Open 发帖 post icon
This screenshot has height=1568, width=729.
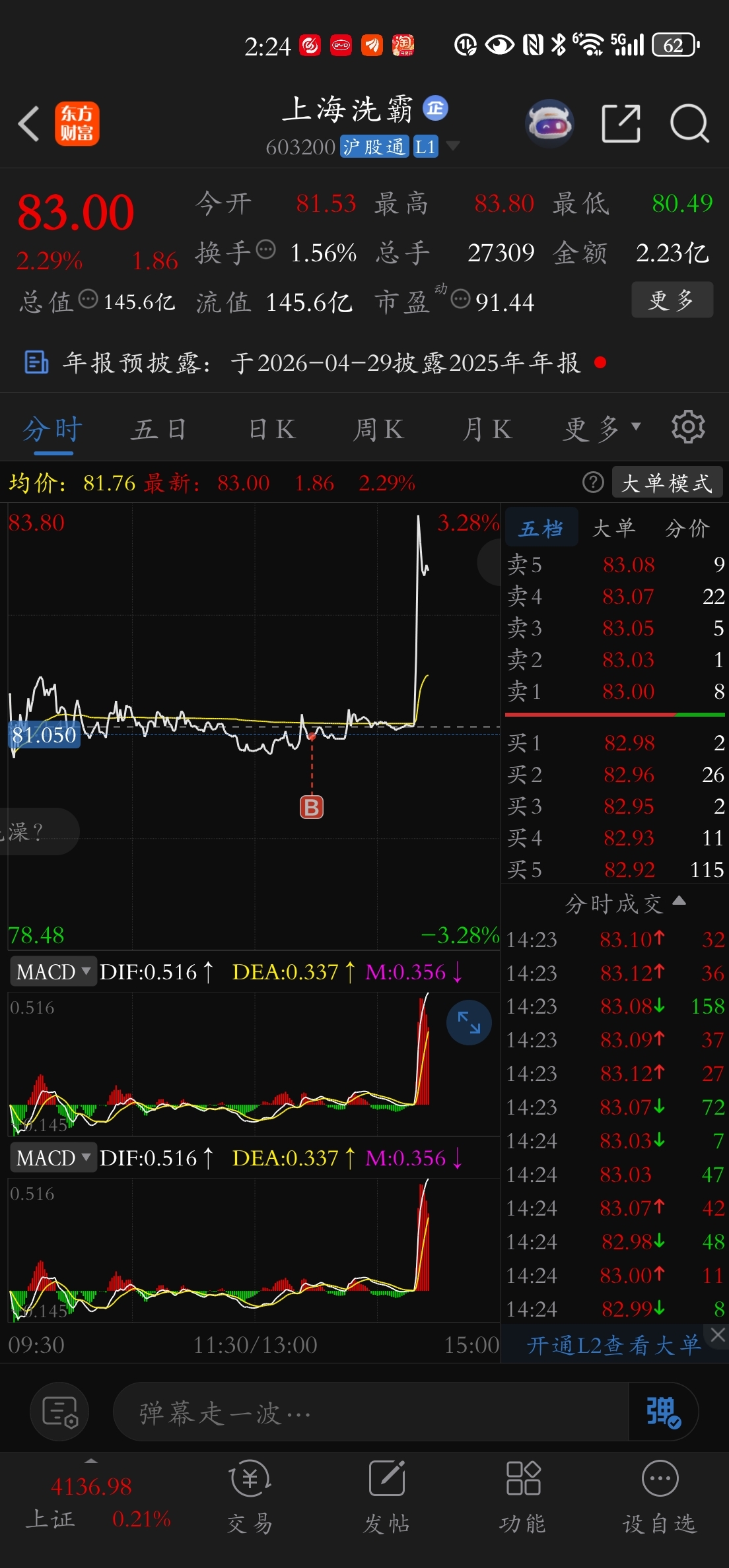(x=386, y=1495)
